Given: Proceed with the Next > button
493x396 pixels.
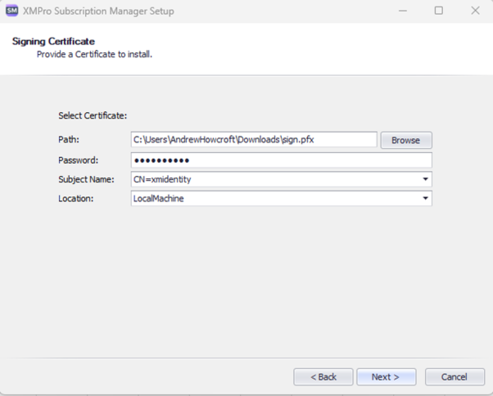Looking at the screenshot, I should click(x=386, y=377).
